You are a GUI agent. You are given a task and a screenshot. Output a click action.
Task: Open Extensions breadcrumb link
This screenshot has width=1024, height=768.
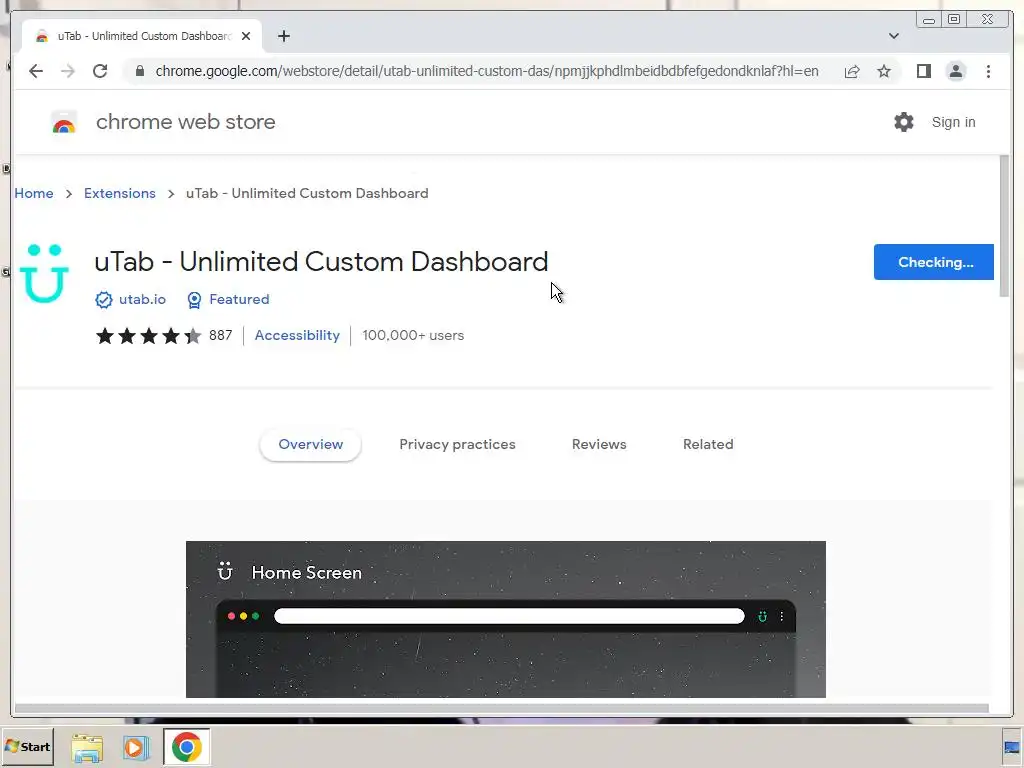tap(120, 193)
